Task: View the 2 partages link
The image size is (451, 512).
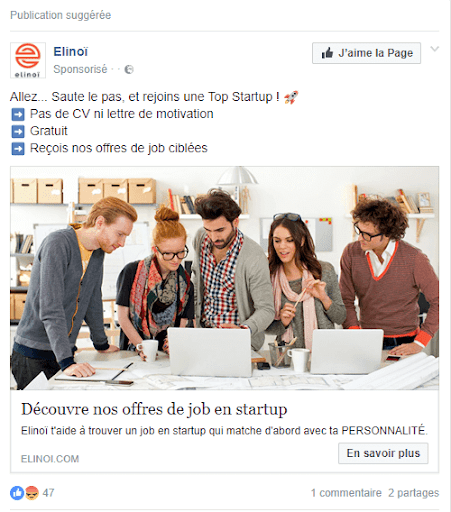Action: pyautogui.click(x=413, y=493)
